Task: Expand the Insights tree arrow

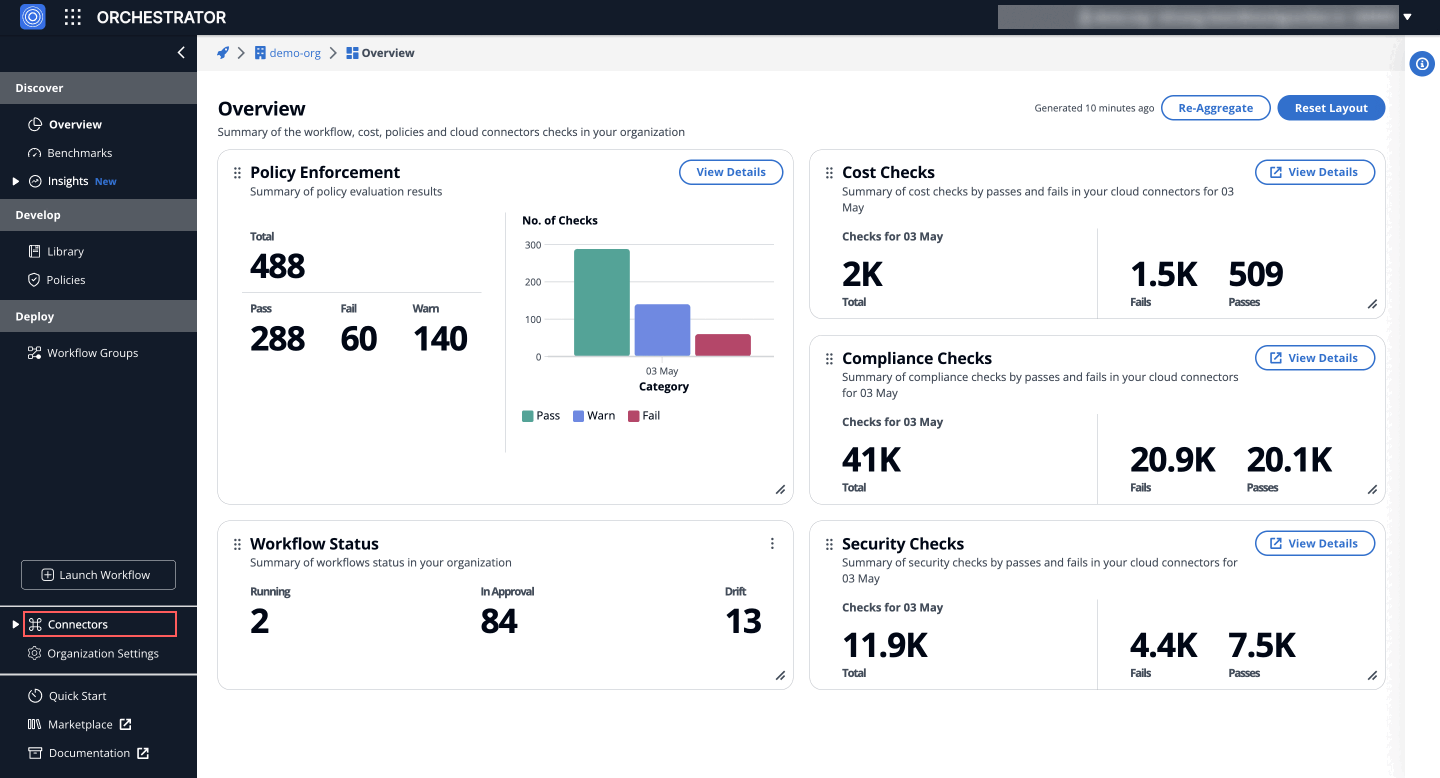Action: 15,181
